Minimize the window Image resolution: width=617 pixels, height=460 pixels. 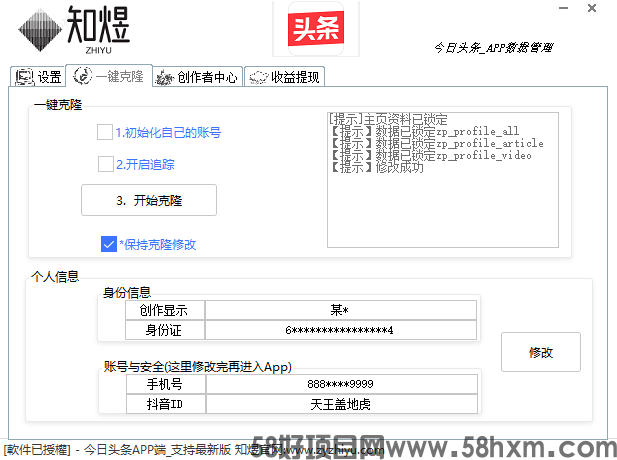[x=563, y=8]
